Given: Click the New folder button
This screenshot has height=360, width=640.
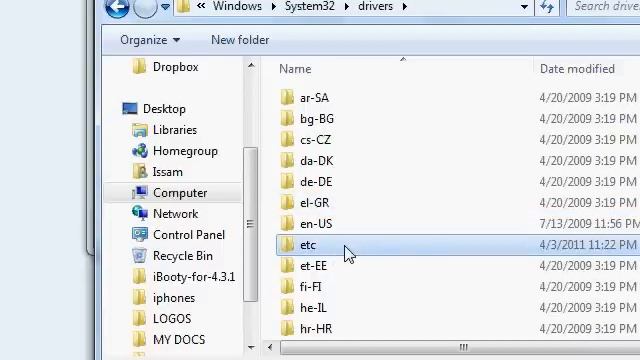Looking at the screenshot, I should (240, 40).
